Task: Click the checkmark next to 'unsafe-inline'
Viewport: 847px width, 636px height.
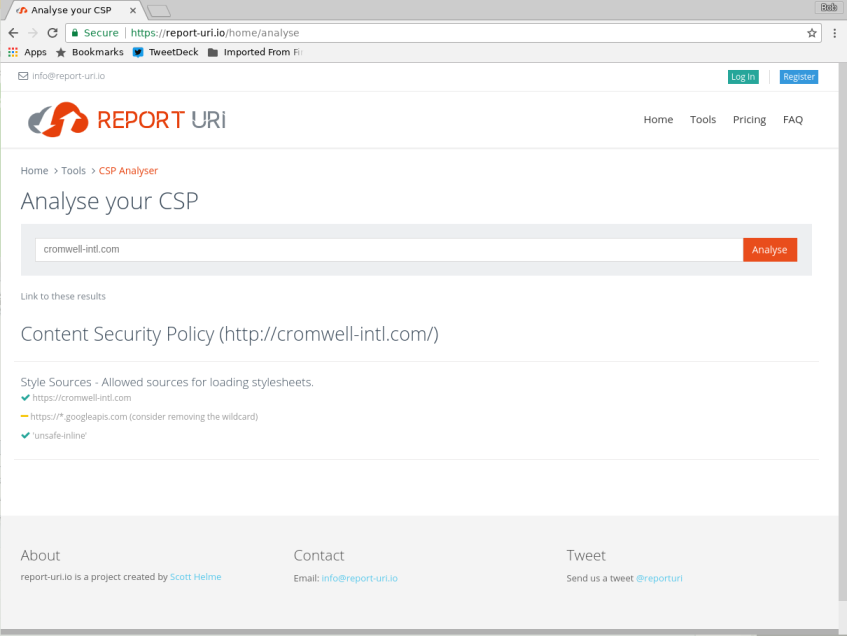Action: 25,436
